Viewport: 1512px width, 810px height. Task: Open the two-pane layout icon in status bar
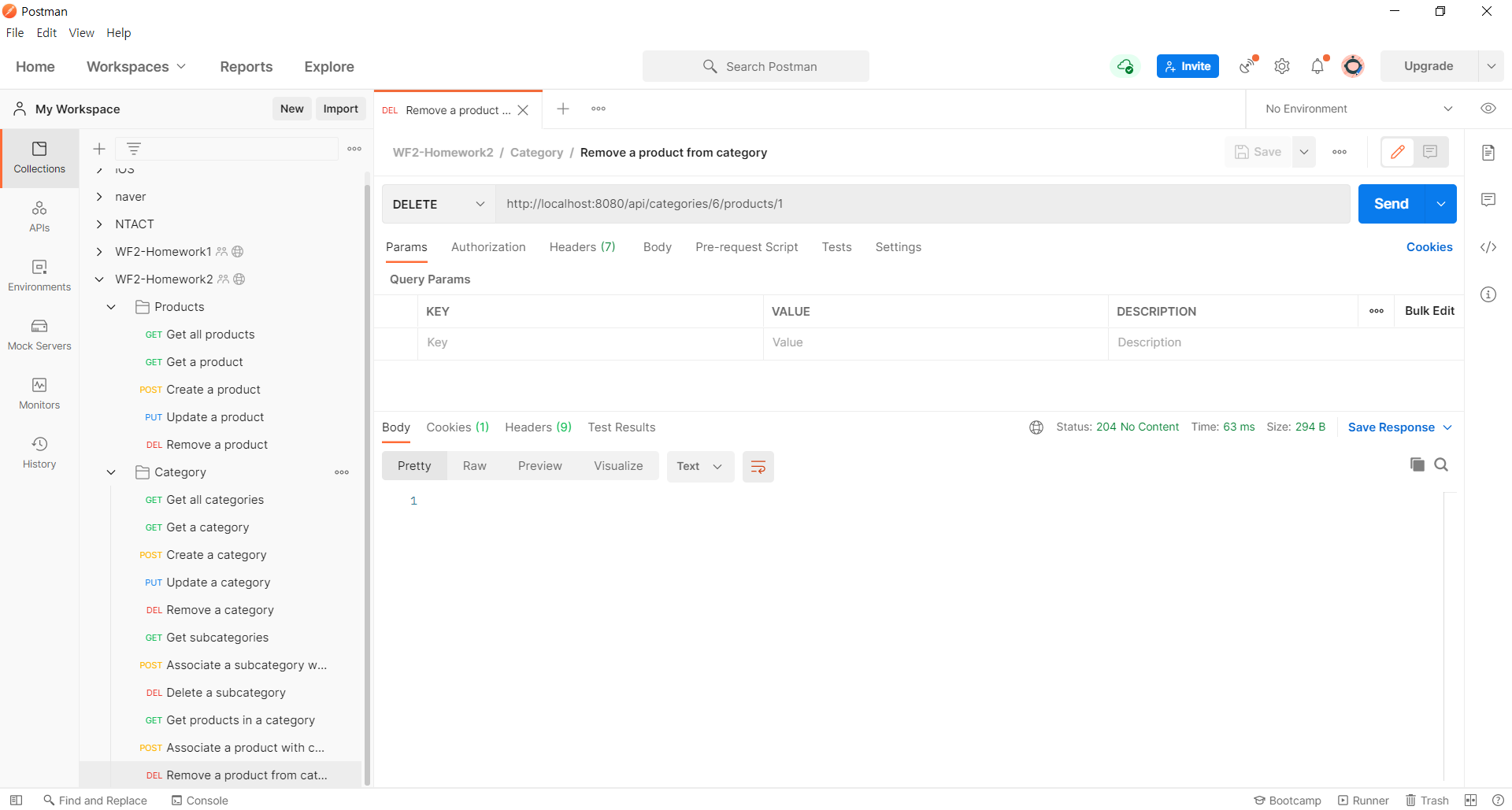pyautogui.click(x=1470, y=800)
